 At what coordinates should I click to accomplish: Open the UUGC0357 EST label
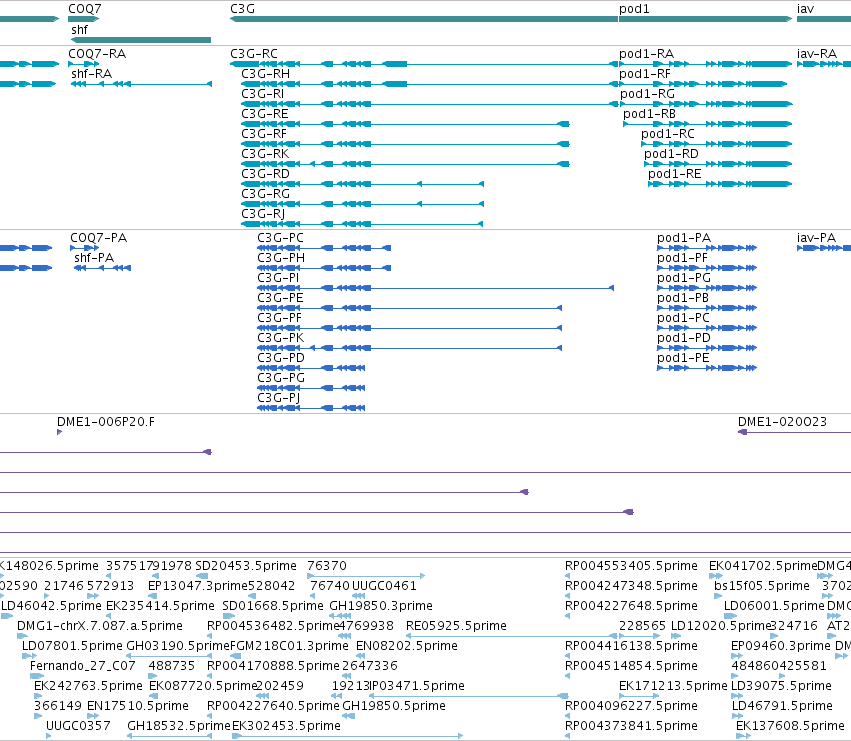78,726
